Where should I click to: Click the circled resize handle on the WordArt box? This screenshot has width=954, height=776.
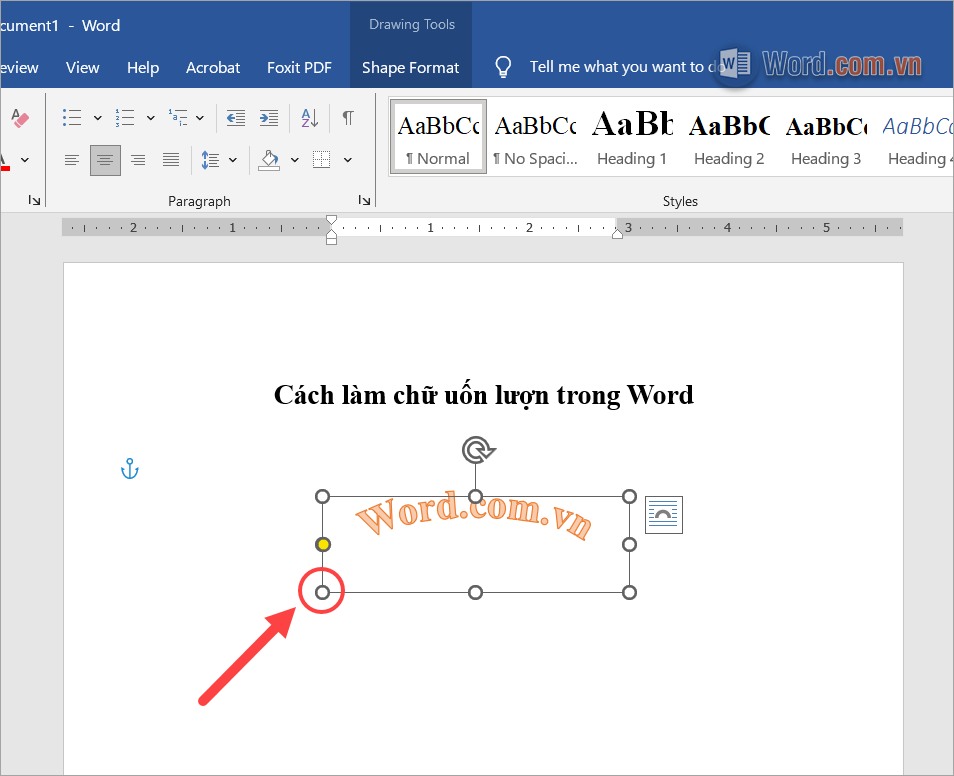(321, 591)
